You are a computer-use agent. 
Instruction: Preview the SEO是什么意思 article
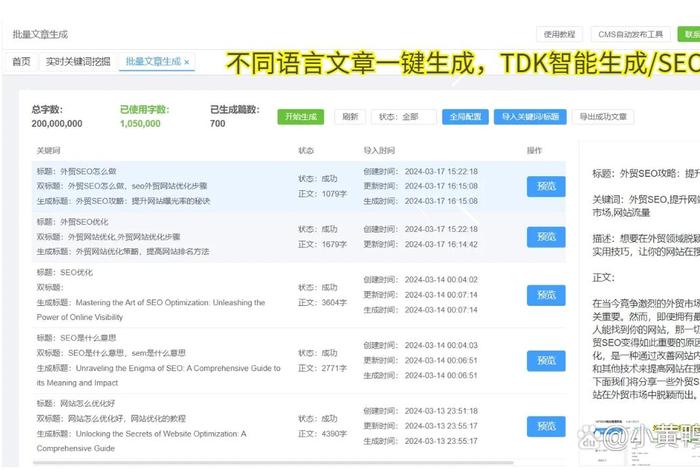pyautogui.click(x=546, y=361)
